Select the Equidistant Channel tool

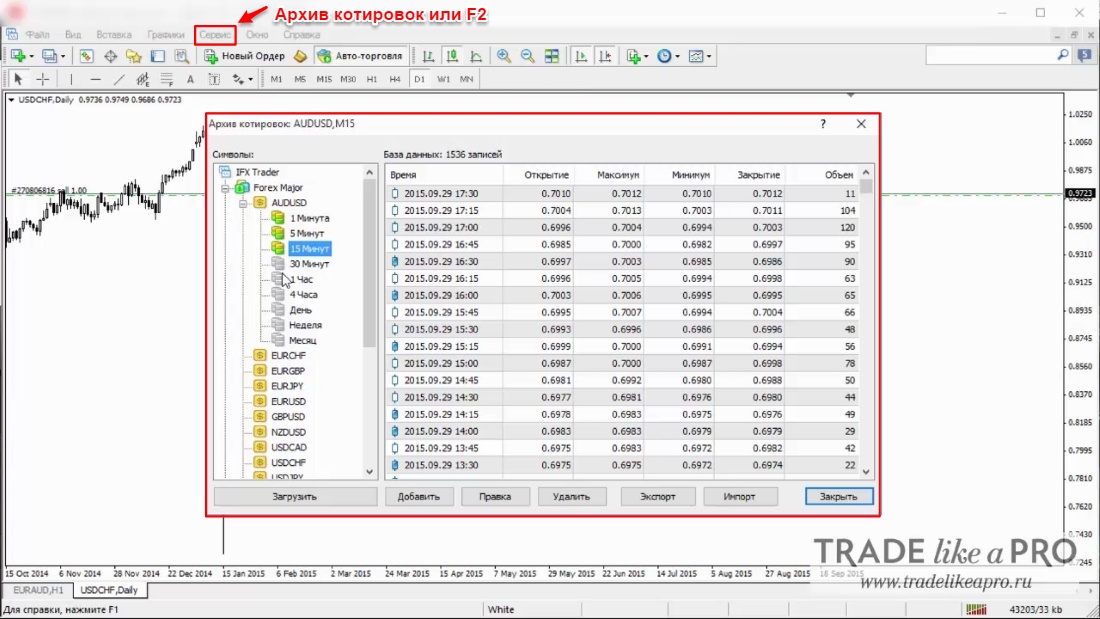tap(142, 79)
